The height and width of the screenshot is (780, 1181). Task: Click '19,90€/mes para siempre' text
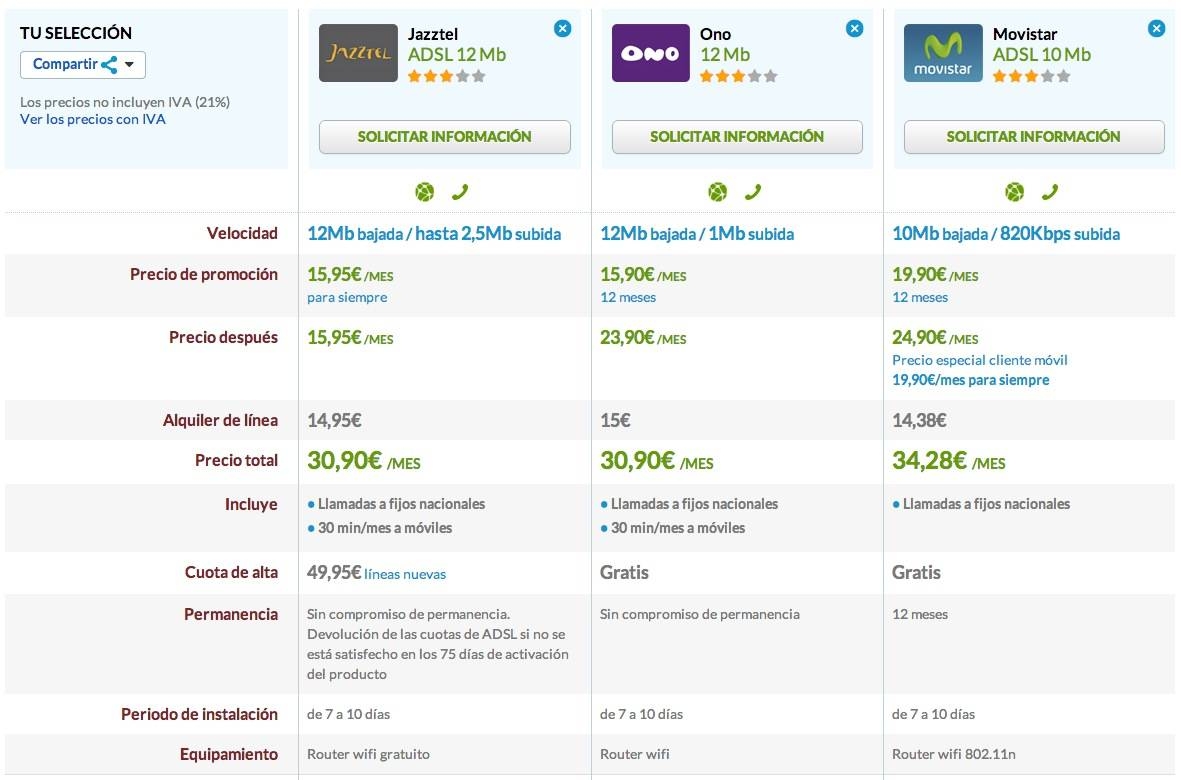(971, 380)
